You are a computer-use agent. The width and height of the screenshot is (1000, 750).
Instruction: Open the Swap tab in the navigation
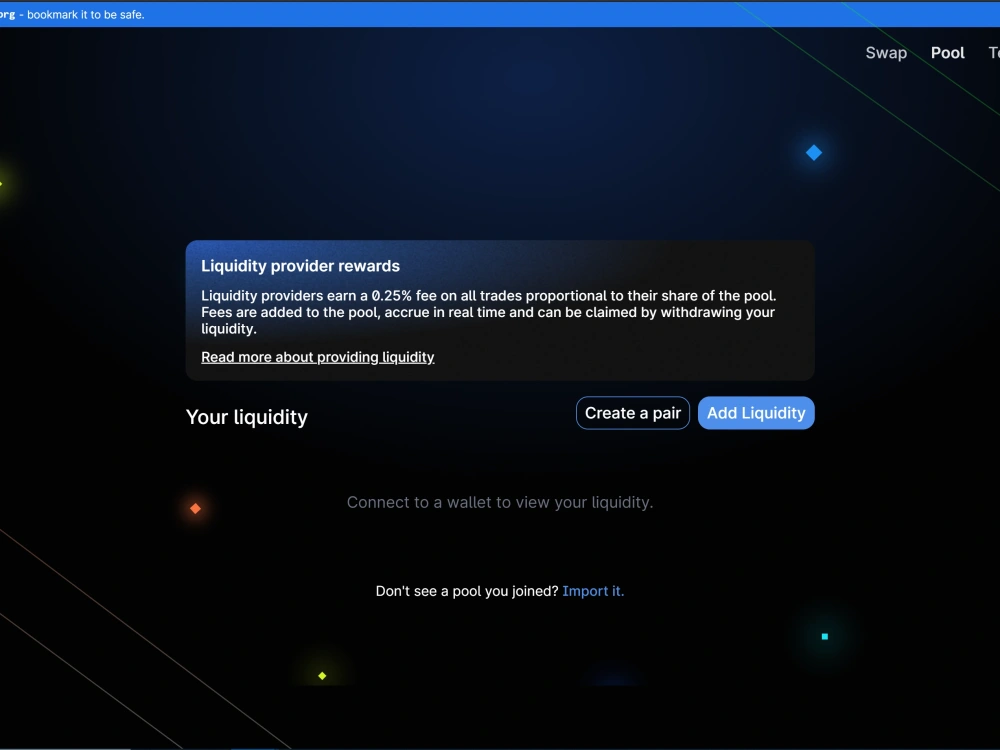coord(886,52)
